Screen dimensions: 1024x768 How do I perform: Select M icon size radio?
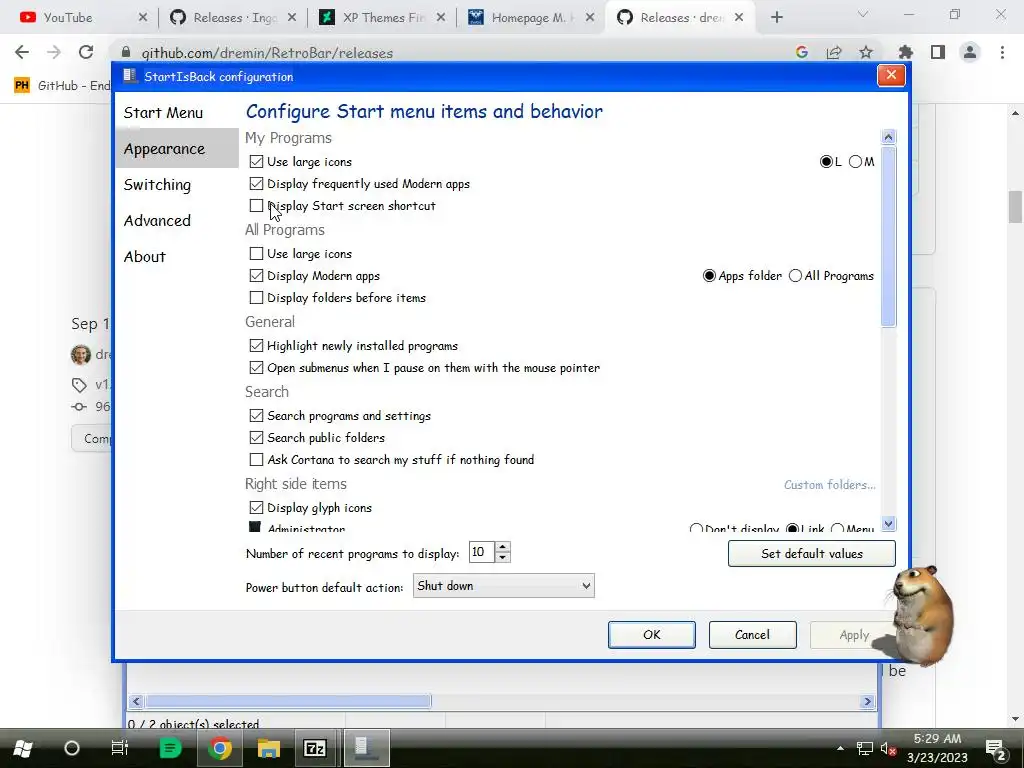pos(856,162)
